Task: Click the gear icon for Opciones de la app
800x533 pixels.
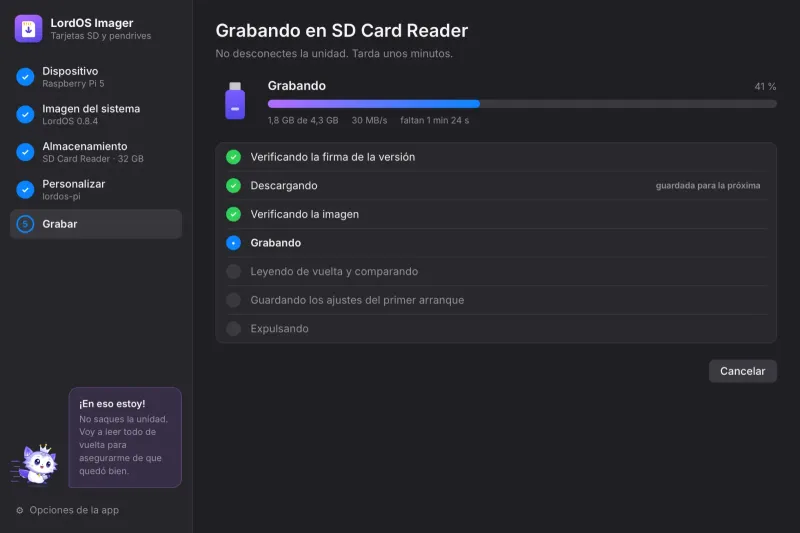Action: tap(19, 510)
